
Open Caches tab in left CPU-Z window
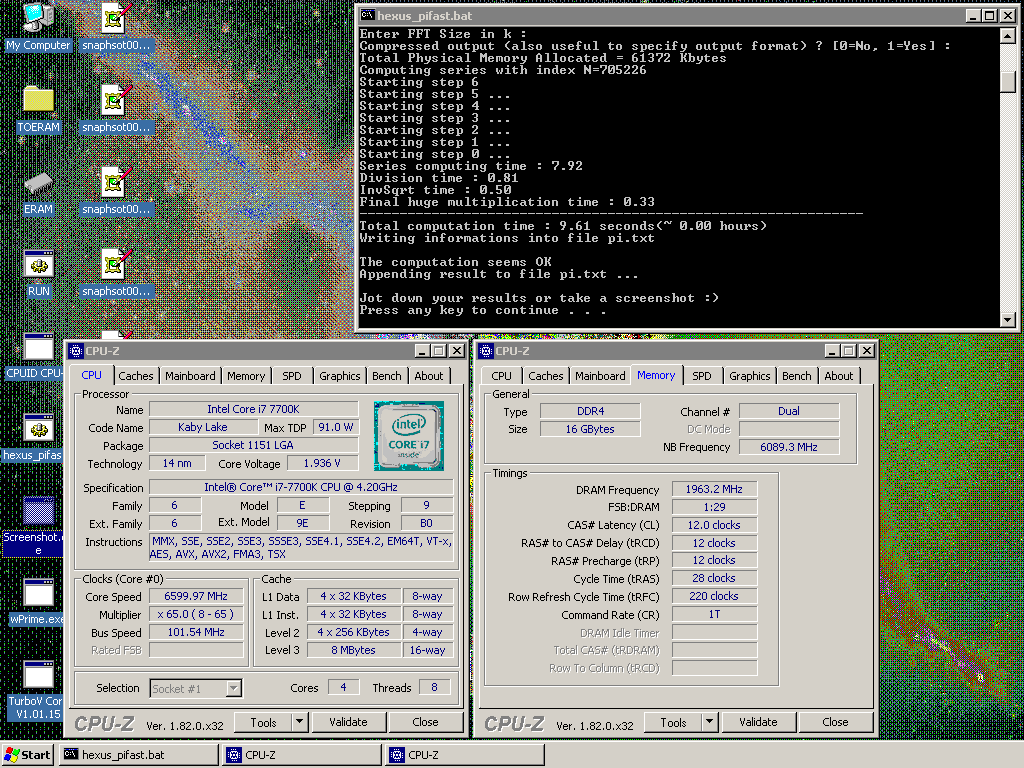click(136, 376)
